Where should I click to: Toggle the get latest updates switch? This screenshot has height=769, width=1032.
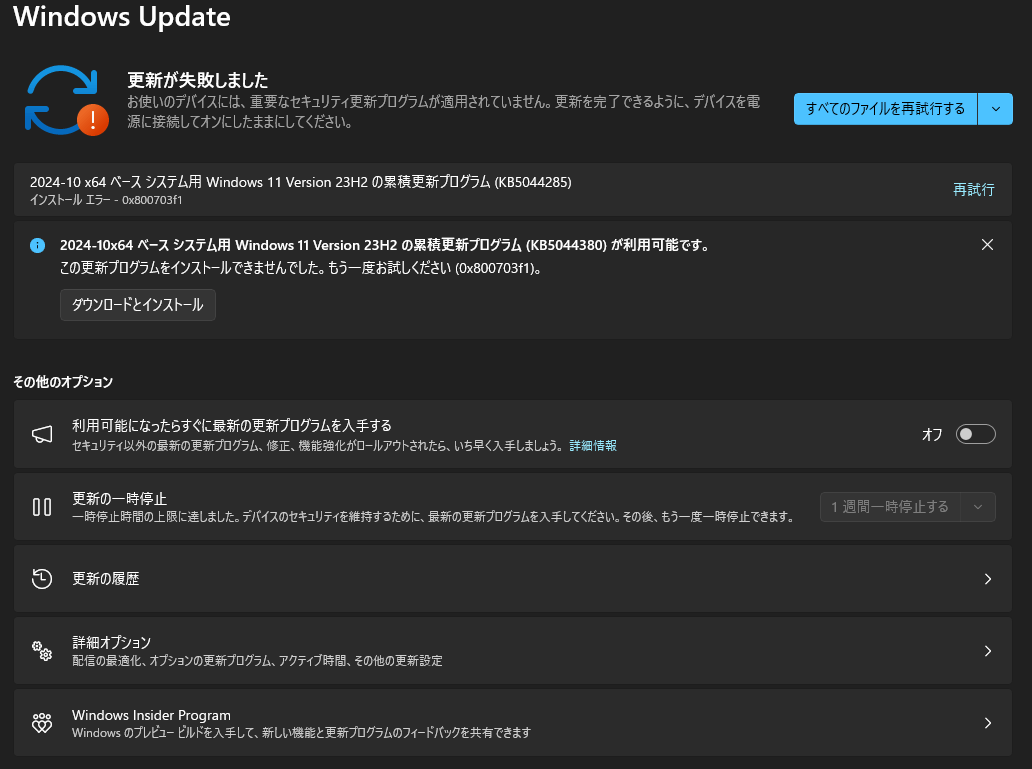tap(975, 435)
